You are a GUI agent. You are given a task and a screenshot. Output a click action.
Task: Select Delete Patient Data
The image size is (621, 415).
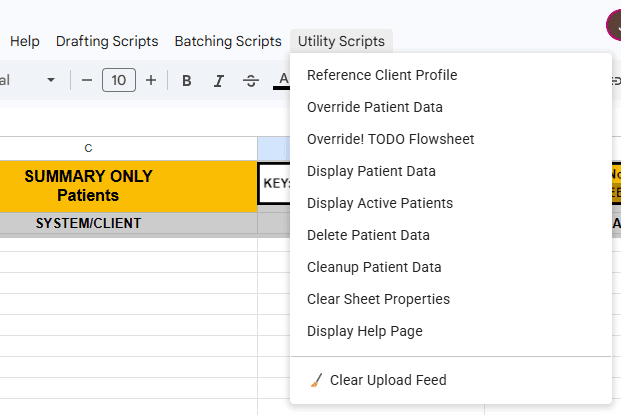[451, 235]
